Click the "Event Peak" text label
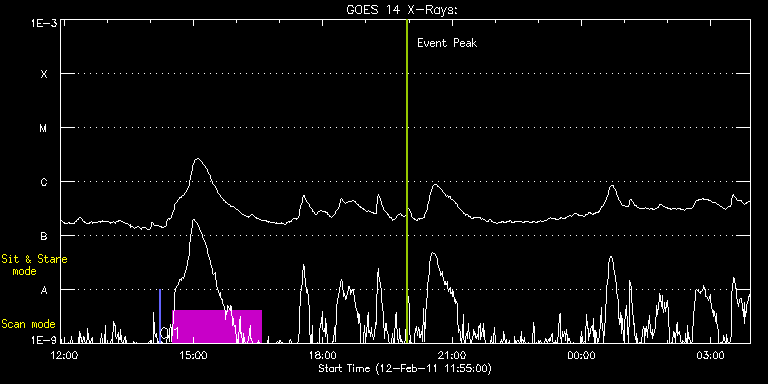This screenshot has width=768, height=384. tap(447, 43)
